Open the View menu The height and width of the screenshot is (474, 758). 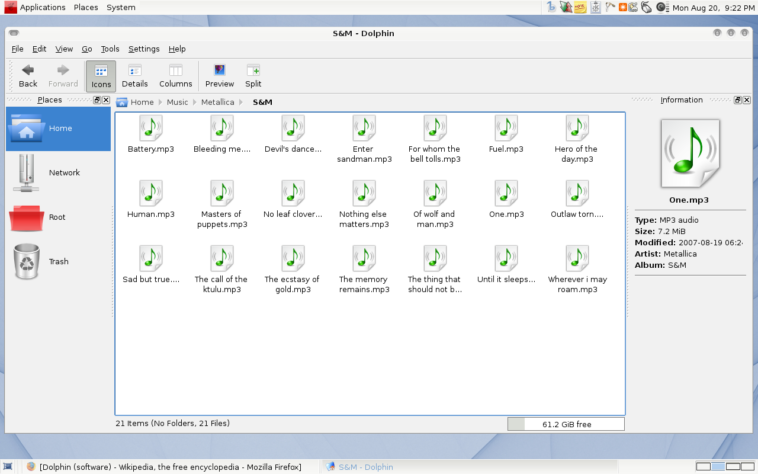64,49
